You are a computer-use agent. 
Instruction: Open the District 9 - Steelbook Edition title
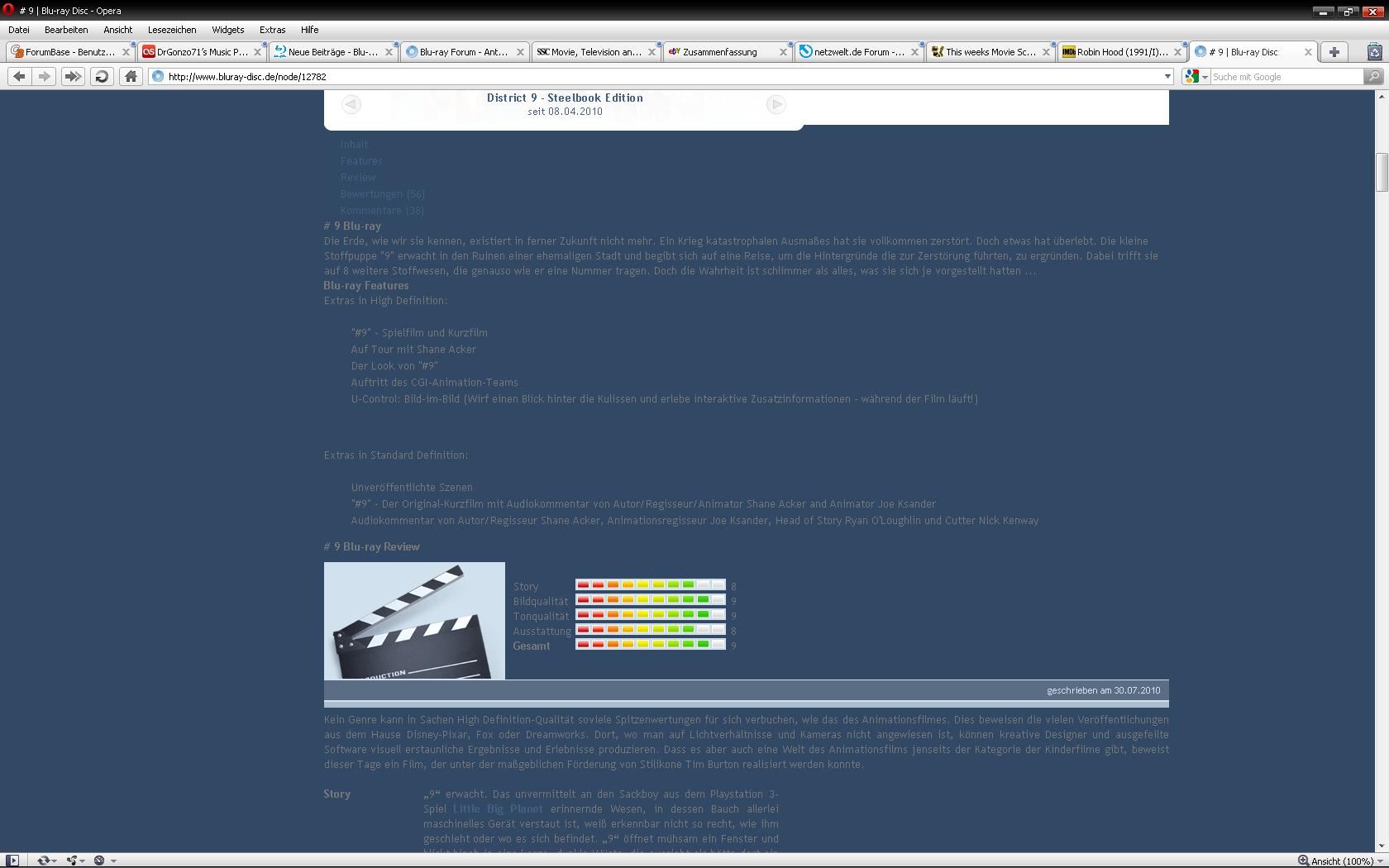[565, 98]
